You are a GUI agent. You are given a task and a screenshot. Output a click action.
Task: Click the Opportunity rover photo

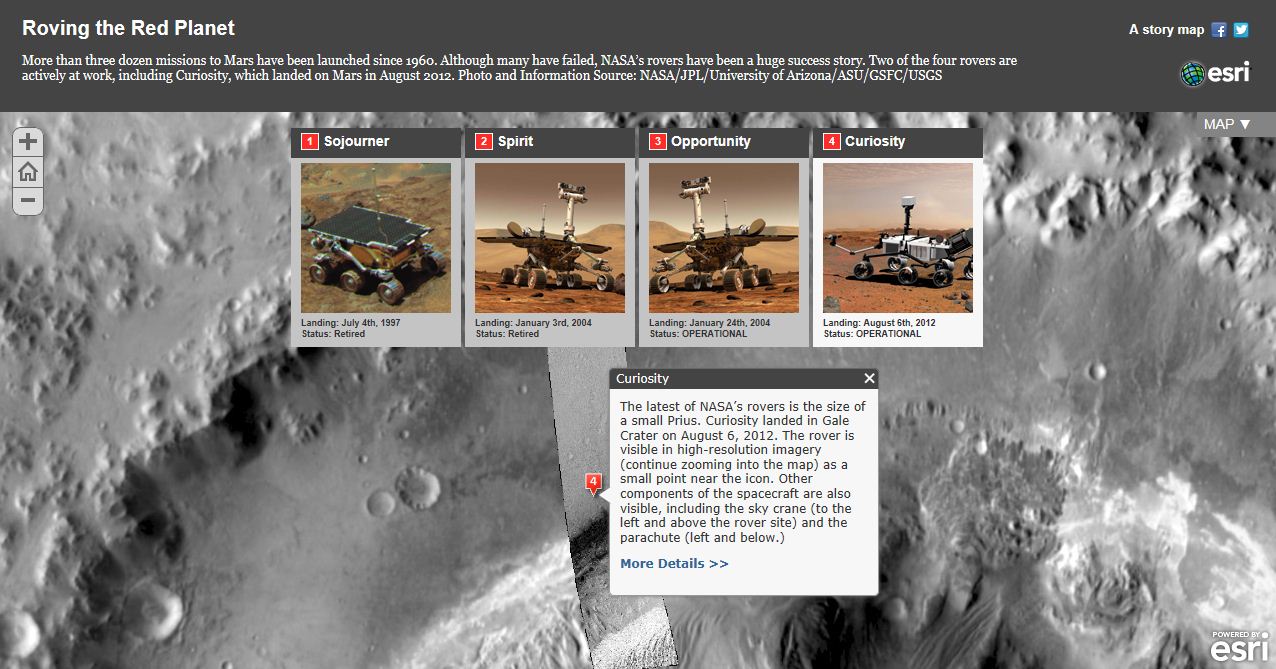[724, 238]
